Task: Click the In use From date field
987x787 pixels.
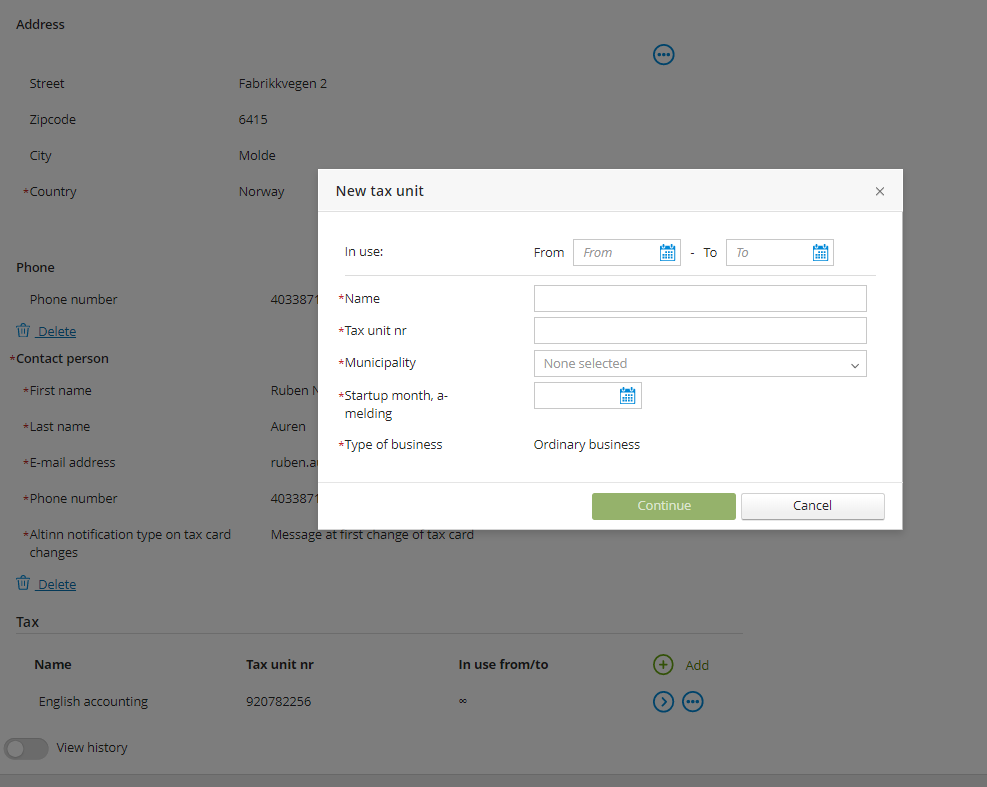Action: tap(616, 252)
